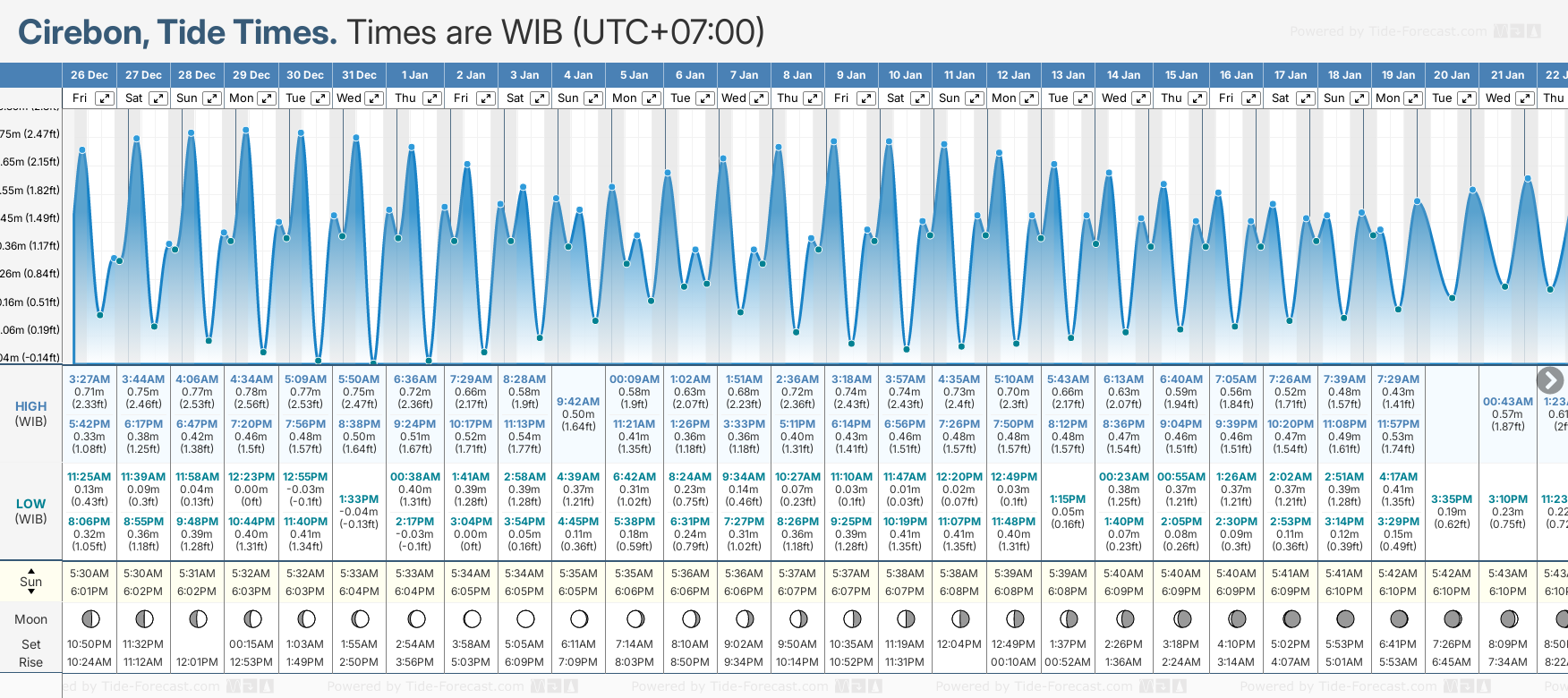Select the 12 Jan date header
Image resolution: width=1568 pixels, height=698 pixels.
(1014, 75)
